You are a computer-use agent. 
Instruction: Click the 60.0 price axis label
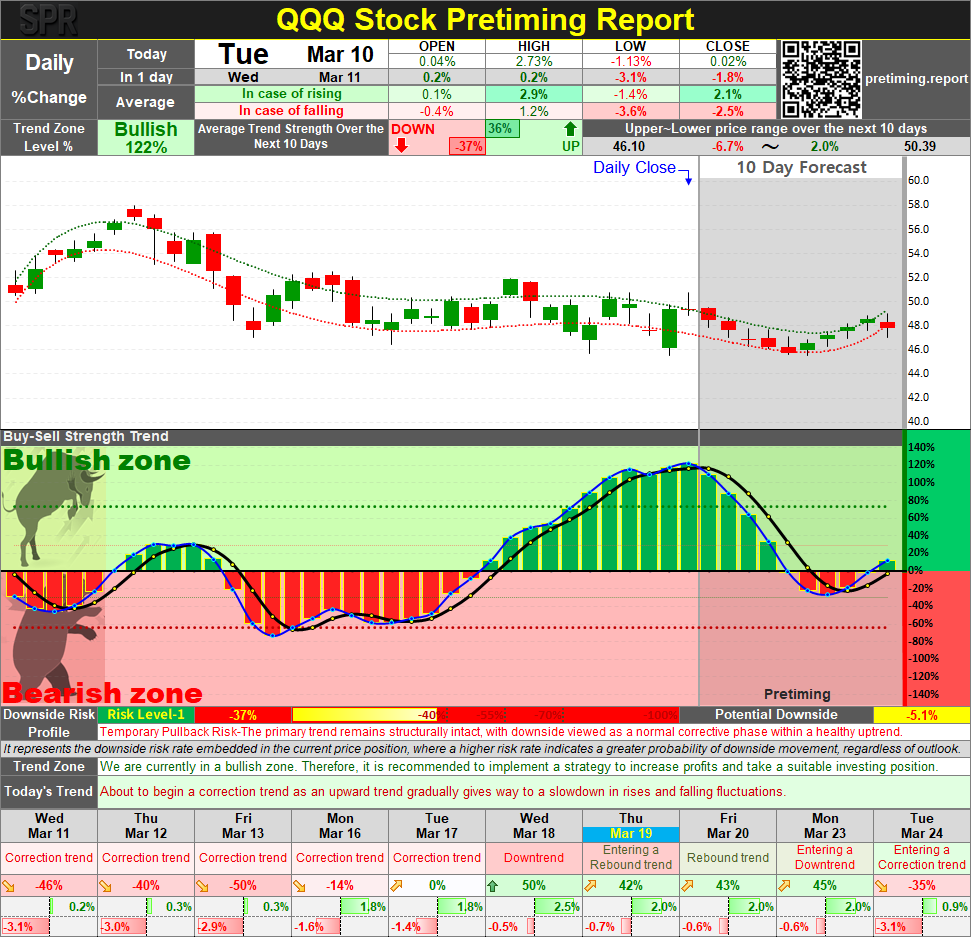(x=918, y=180)
